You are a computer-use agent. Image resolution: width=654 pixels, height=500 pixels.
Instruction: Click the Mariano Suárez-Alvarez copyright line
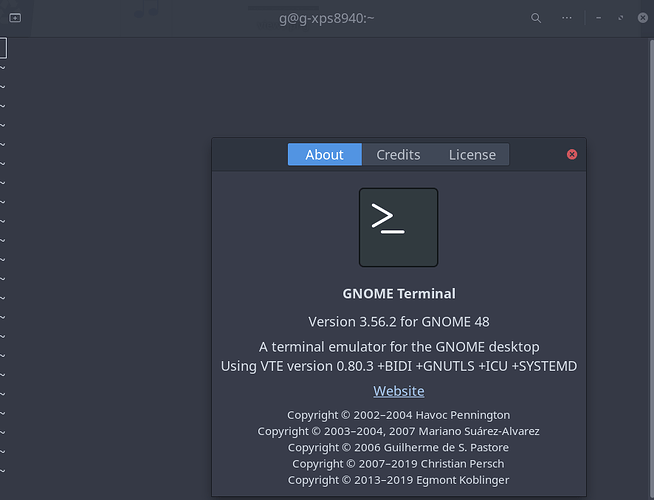click(399, 431)
